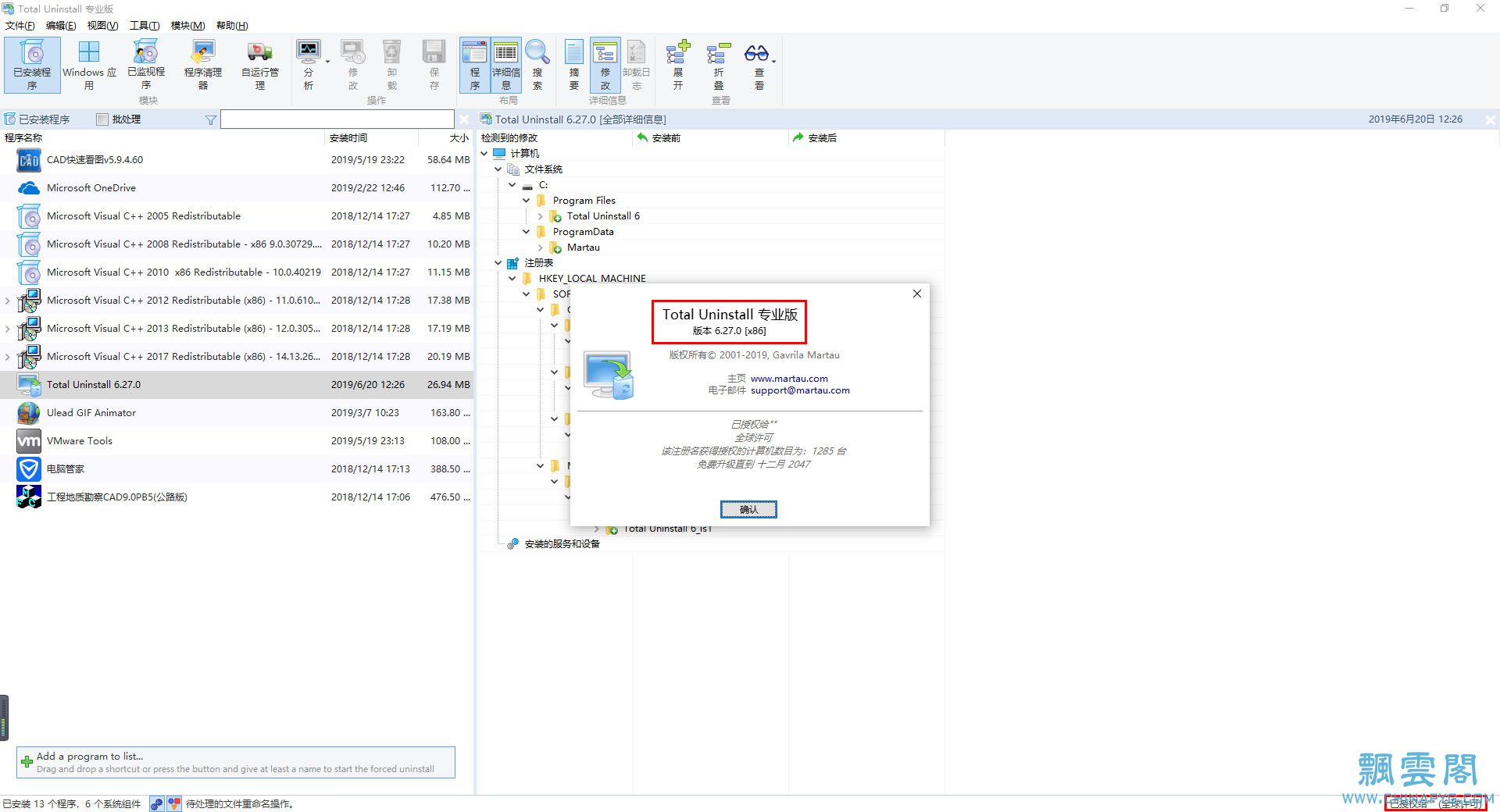Open the File menu
The width and height of the screenshot is (1500, 812).
[x=20, y=26]
